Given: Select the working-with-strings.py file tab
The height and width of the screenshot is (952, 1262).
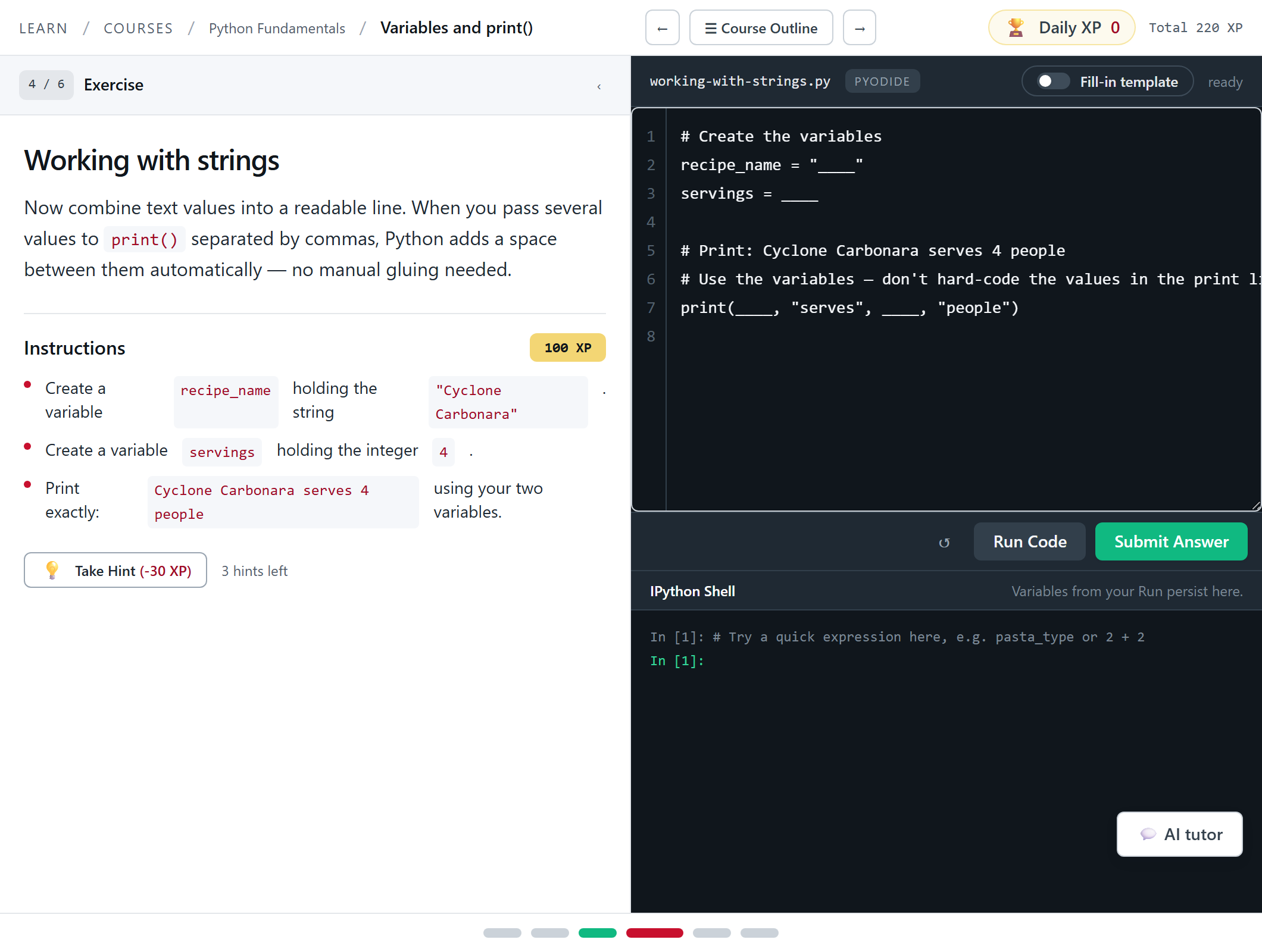Looking at the screenshot, I should click(740, 81).
